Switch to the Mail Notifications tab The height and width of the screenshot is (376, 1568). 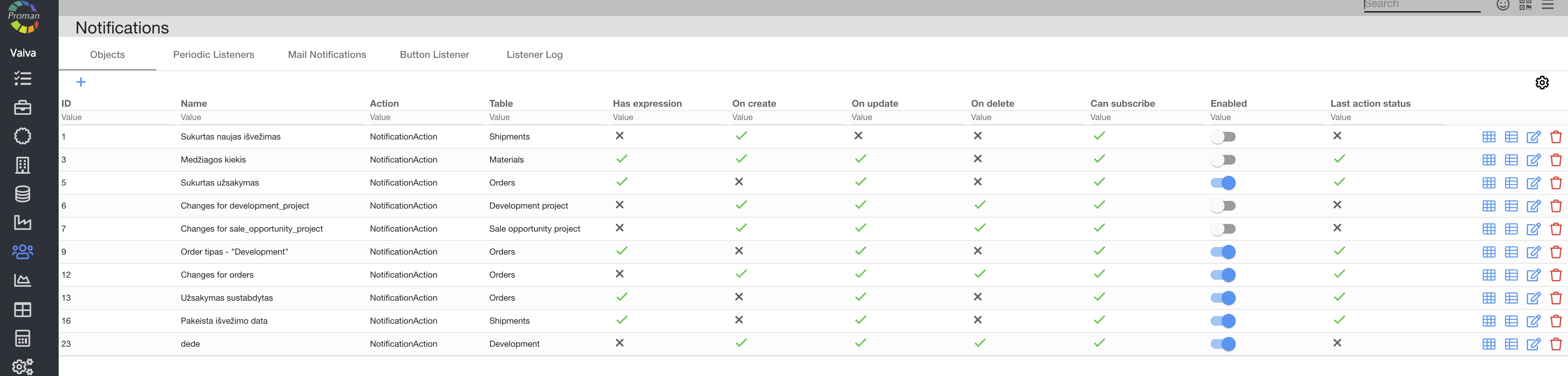point(327,55)
